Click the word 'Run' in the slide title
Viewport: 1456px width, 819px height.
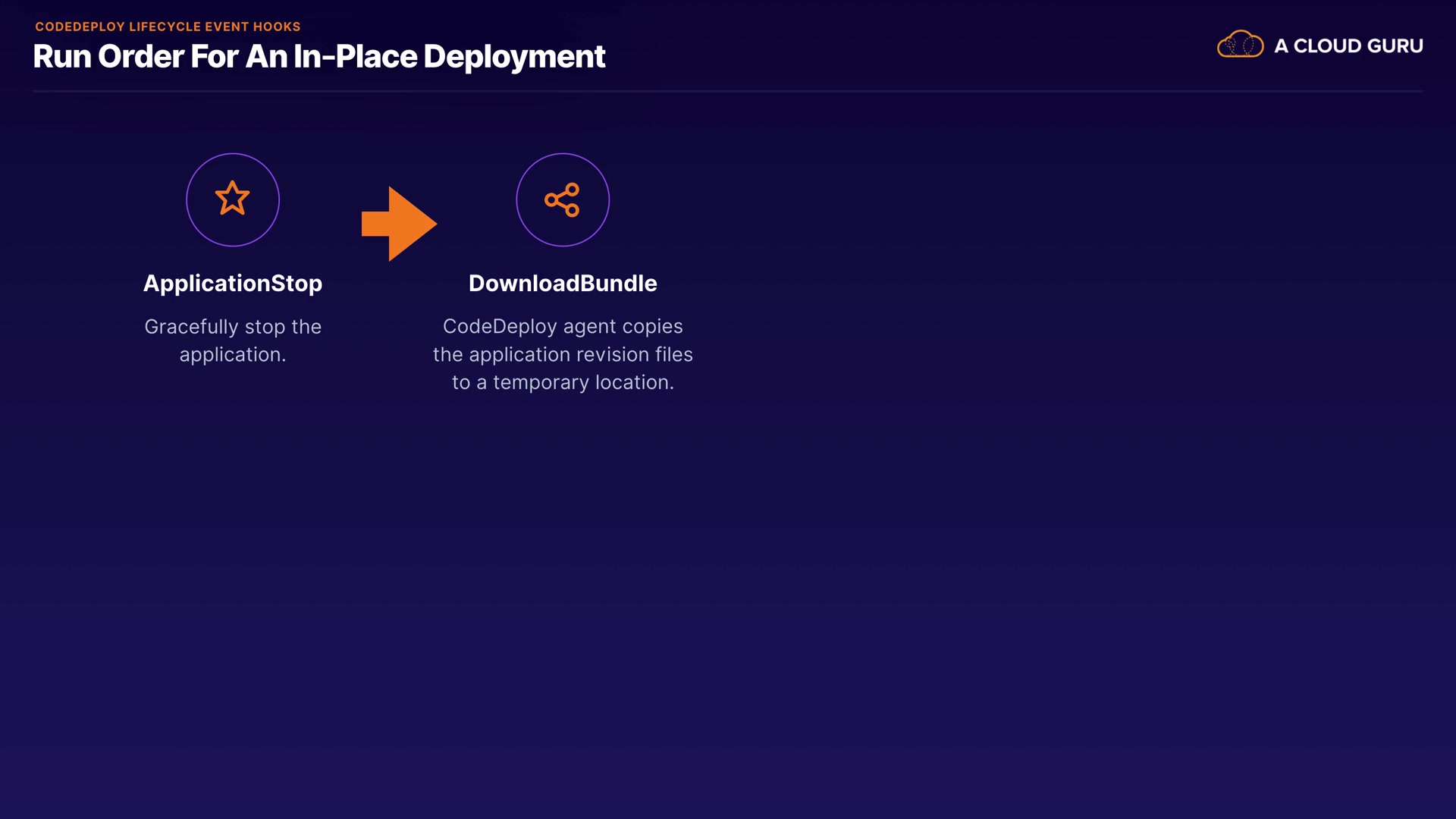(x=61, y=57)
